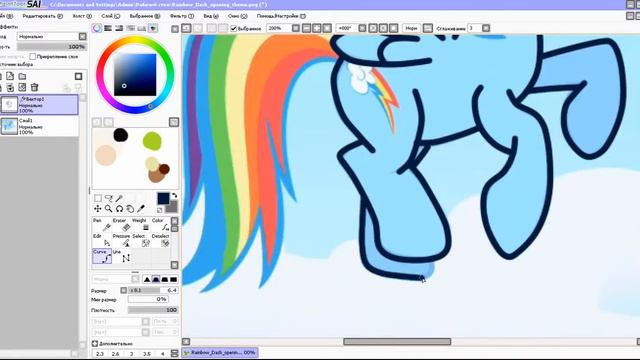
Task: Toggle the Дополнительно advanced settings box
Action: pyautogui.click(x=95, y=344)
